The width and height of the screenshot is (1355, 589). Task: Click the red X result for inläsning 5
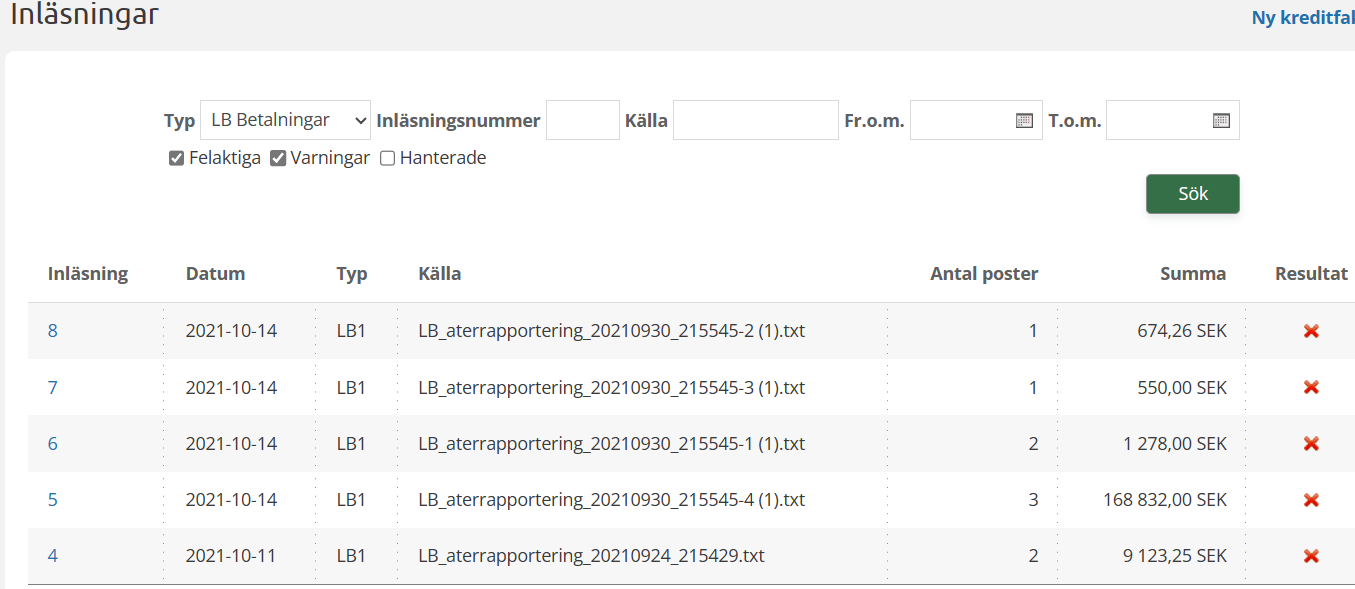[x=1311, y=499]
